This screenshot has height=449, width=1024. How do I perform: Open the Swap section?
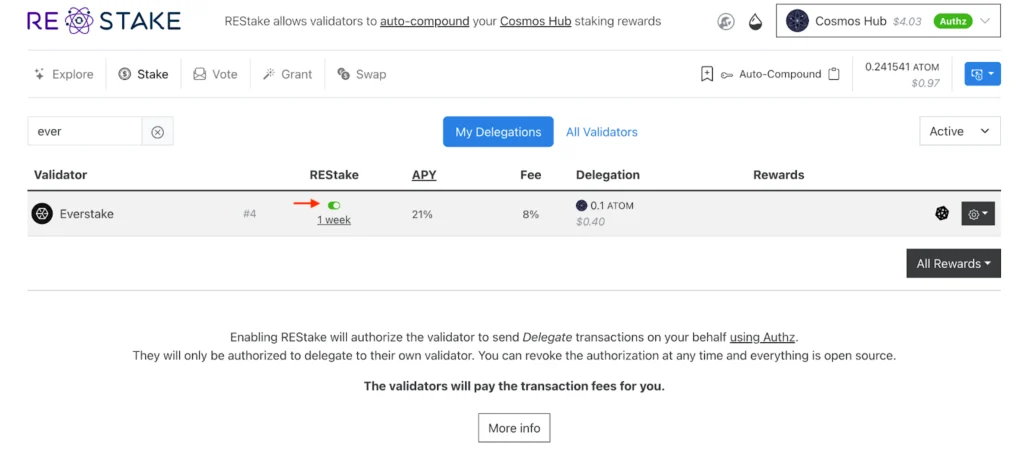(361, 74)
